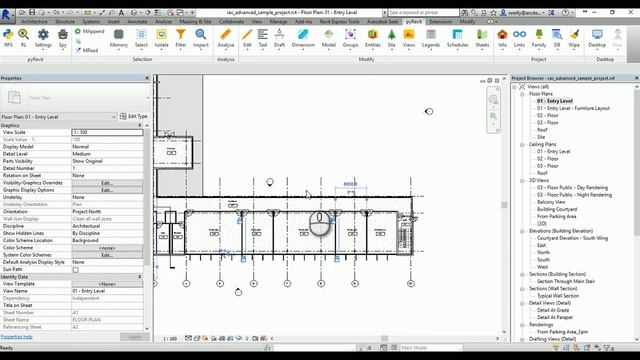Screen dimensions: 640x360
Task: Click Edit for Graphic Display Options
Action: [107, 190]
